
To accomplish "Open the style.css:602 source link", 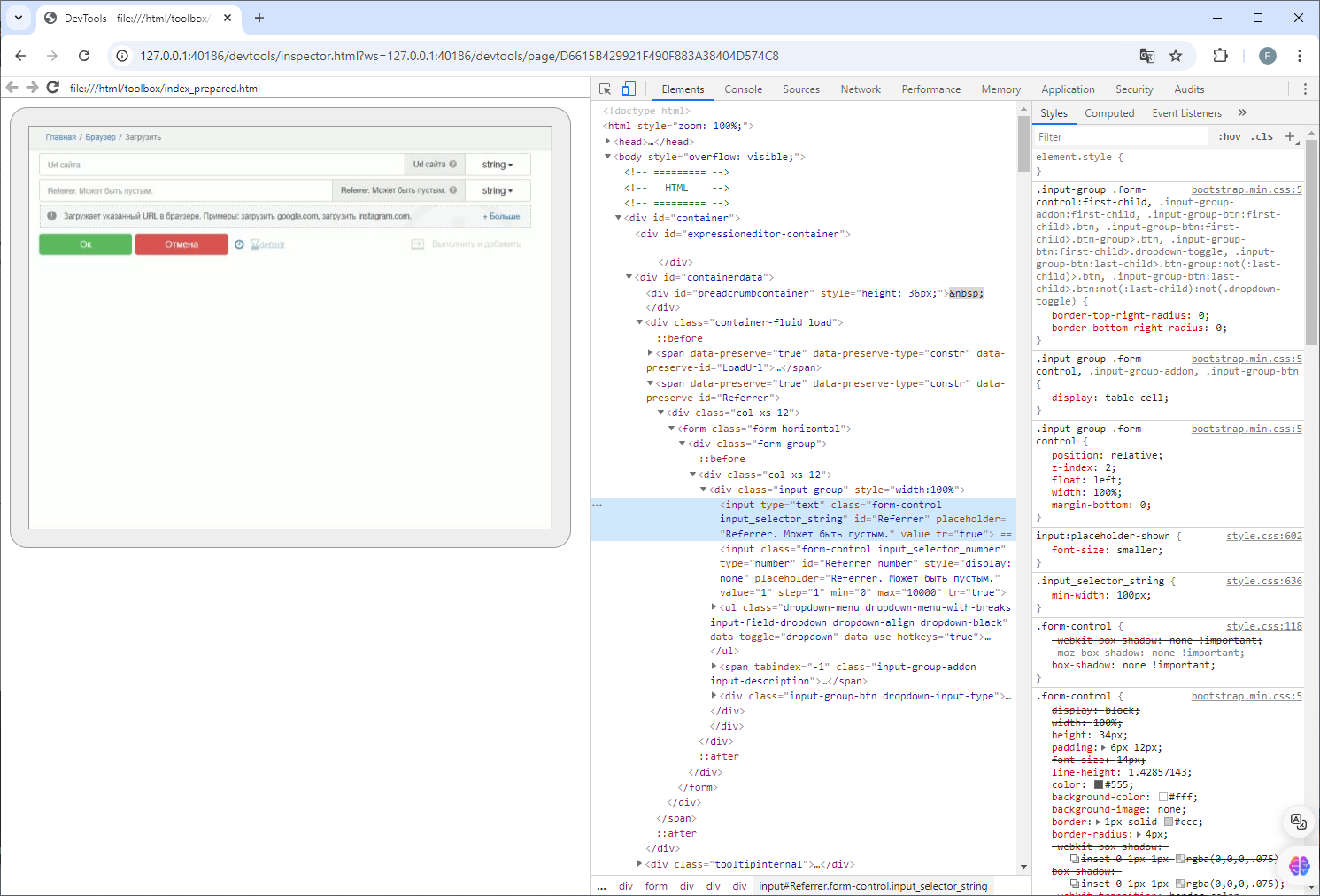I will [x=1263, y=537].
